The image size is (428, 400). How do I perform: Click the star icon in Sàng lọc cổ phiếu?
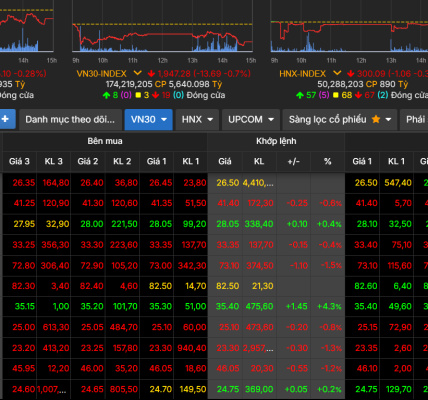coord(376,119)
